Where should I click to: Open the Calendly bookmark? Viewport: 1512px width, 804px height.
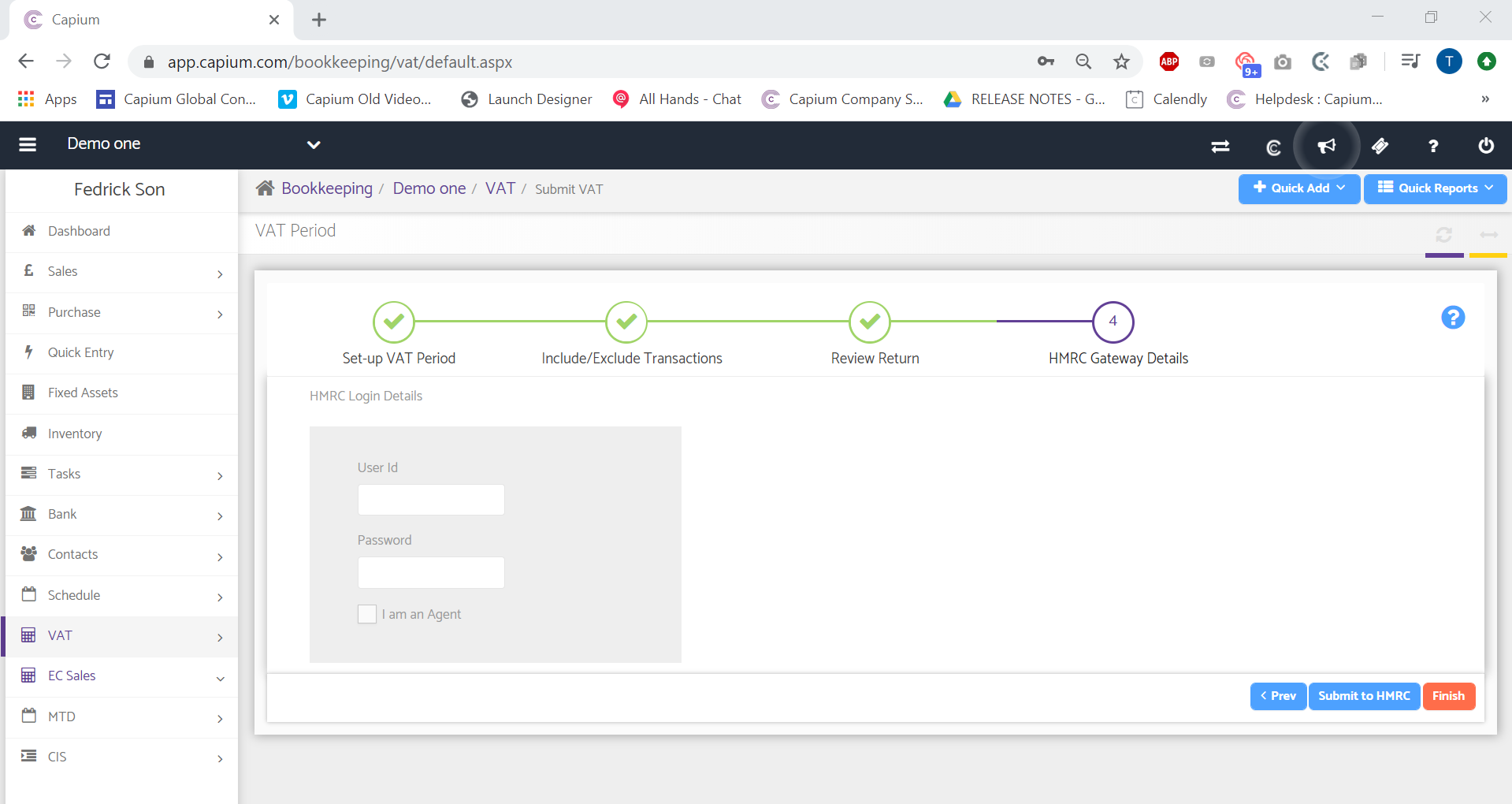(1166, 99)
